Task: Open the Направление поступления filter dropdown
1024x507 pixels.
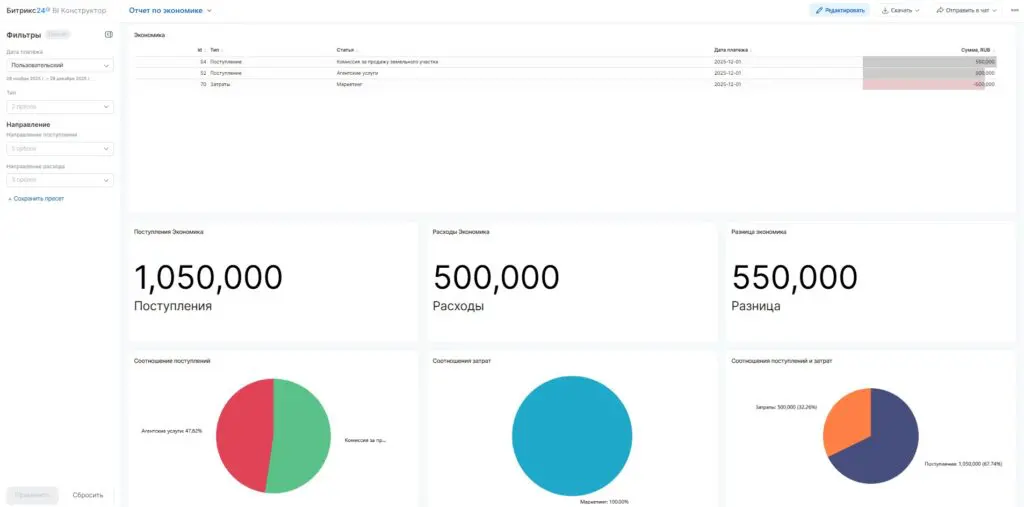Action: tap(59, 149)
